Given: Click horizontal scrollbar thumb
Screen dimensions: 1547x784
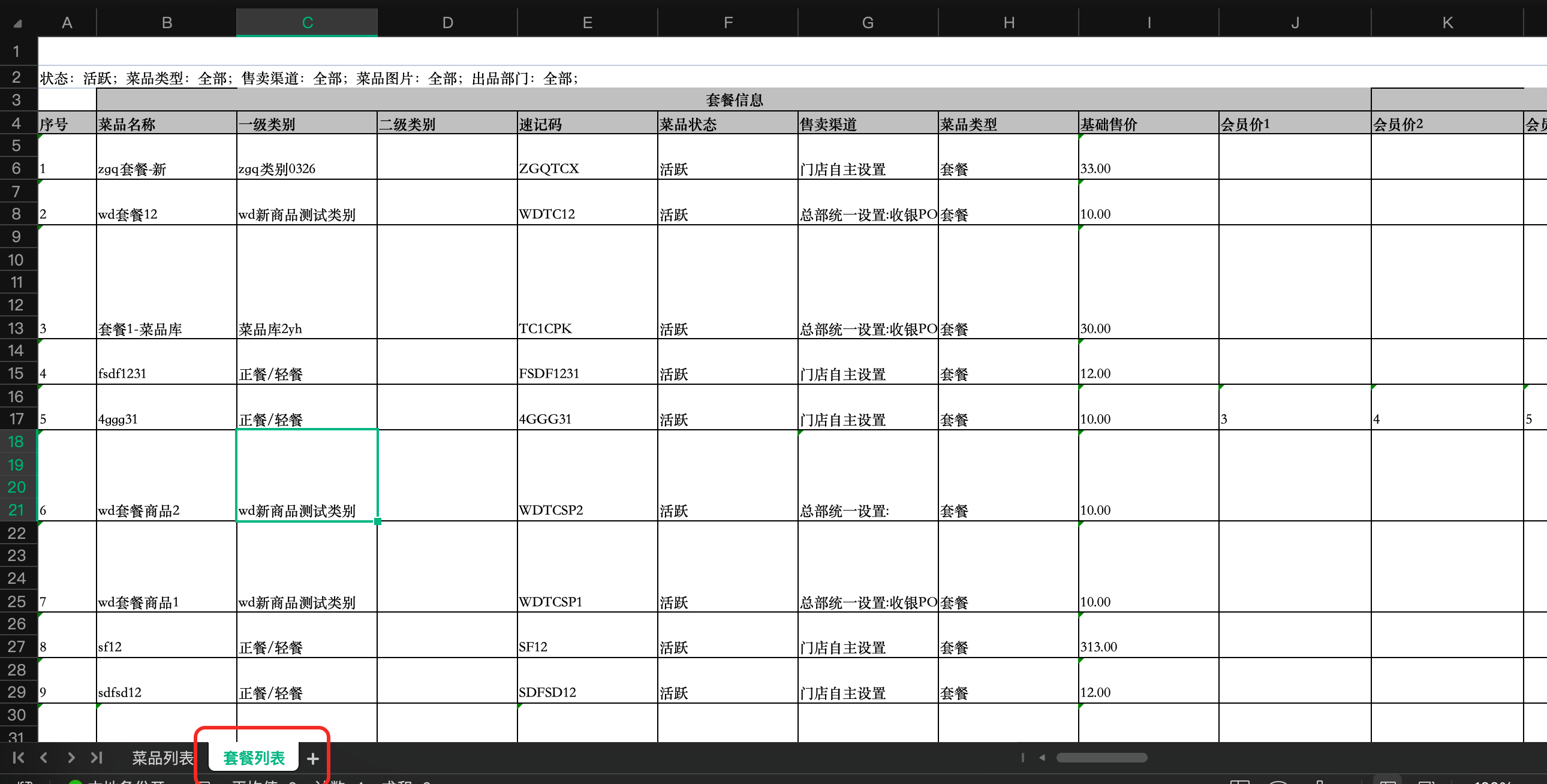Looking at the screenshot, I should pos(1101,758).
